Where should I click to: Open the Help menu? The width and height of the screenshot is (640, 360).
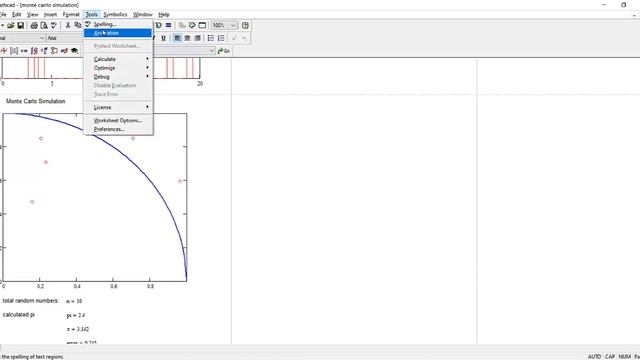[x=164, y=14]
